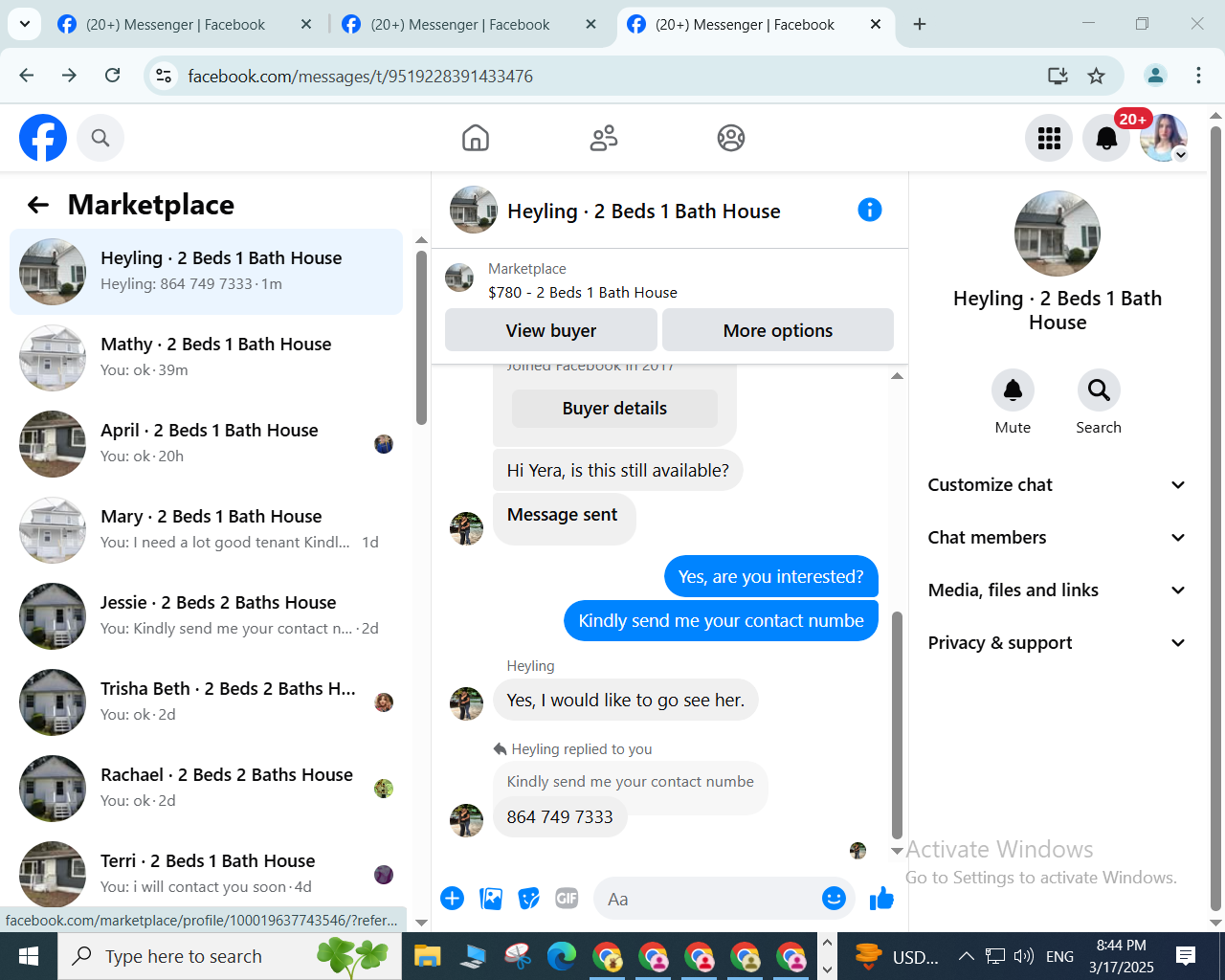Open a new browser tab
Screen dimensions: 1225x980
[x=920, y=25]
